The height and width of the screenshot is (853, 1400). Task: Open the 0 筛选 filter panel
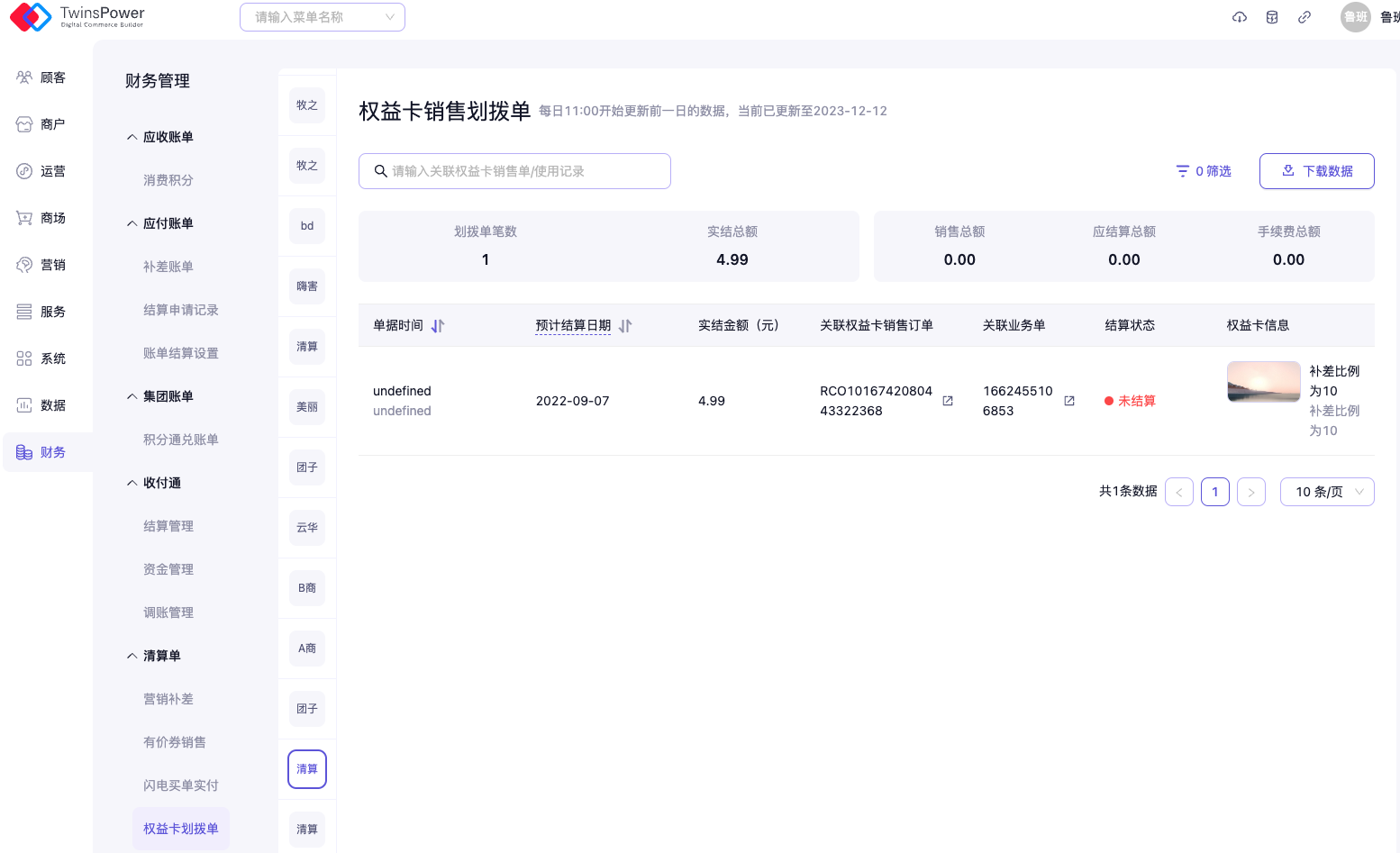pos(1204,171)
